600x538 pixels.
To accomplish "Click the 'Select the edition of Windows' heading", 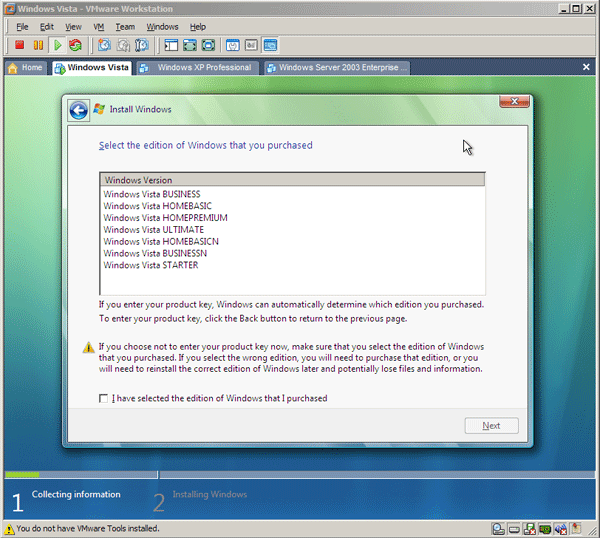I will click(205, 145).
